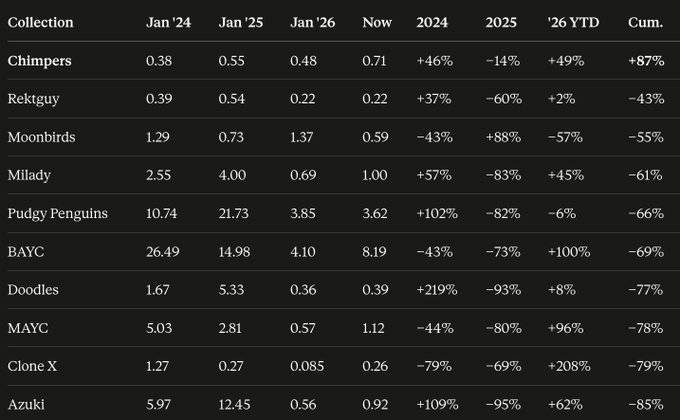The image size is (680, 420).
Task: Select the 2025 returns column header
Action: pos(501,23)
